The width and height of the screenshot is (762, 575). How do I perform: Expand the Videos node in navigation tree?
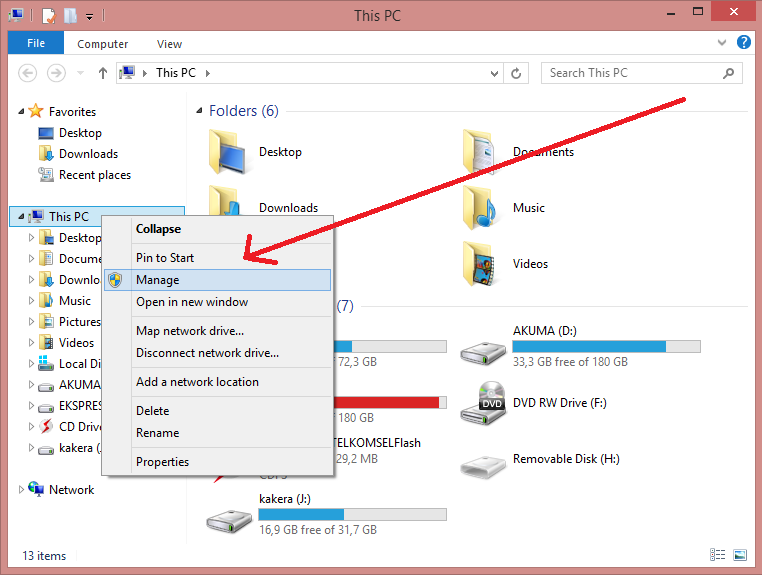coord(31,343)
